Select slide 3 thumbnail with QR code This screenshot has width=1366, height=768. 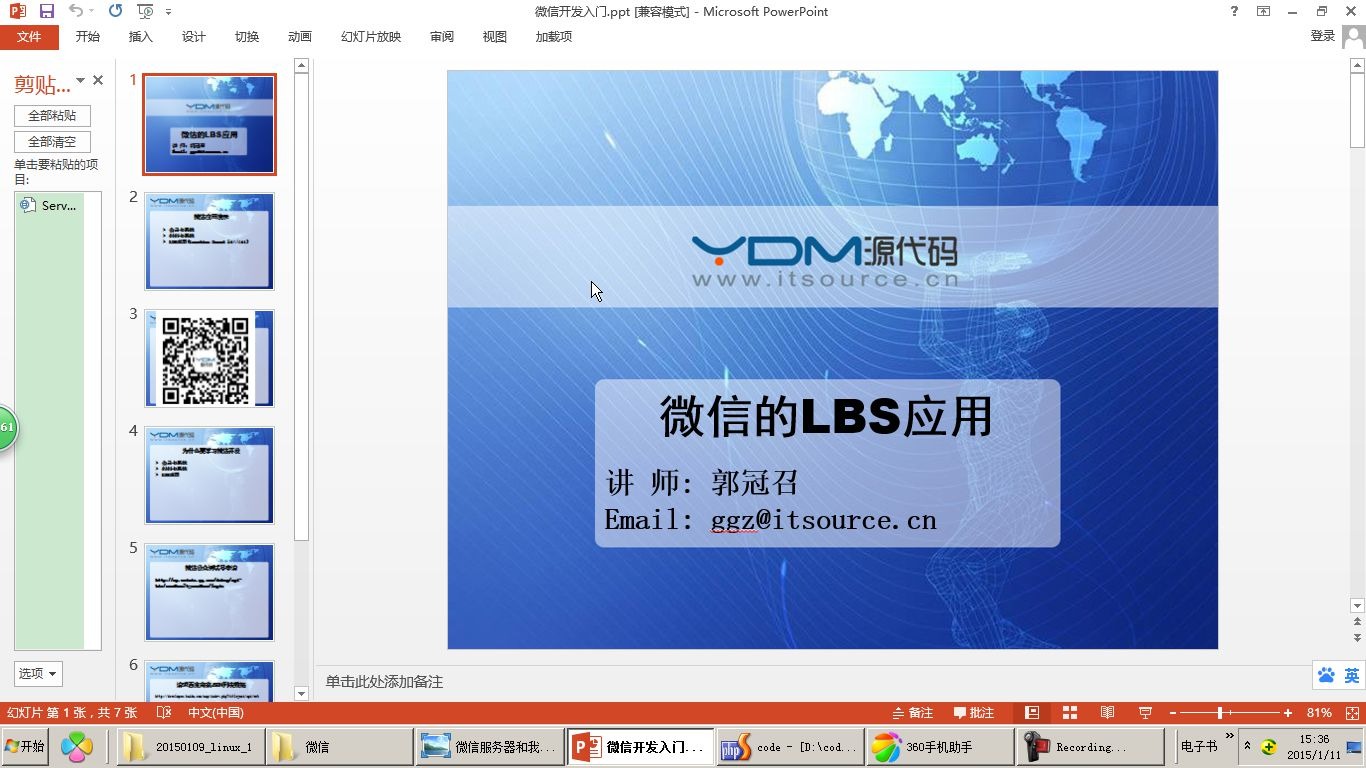[209, 358]
